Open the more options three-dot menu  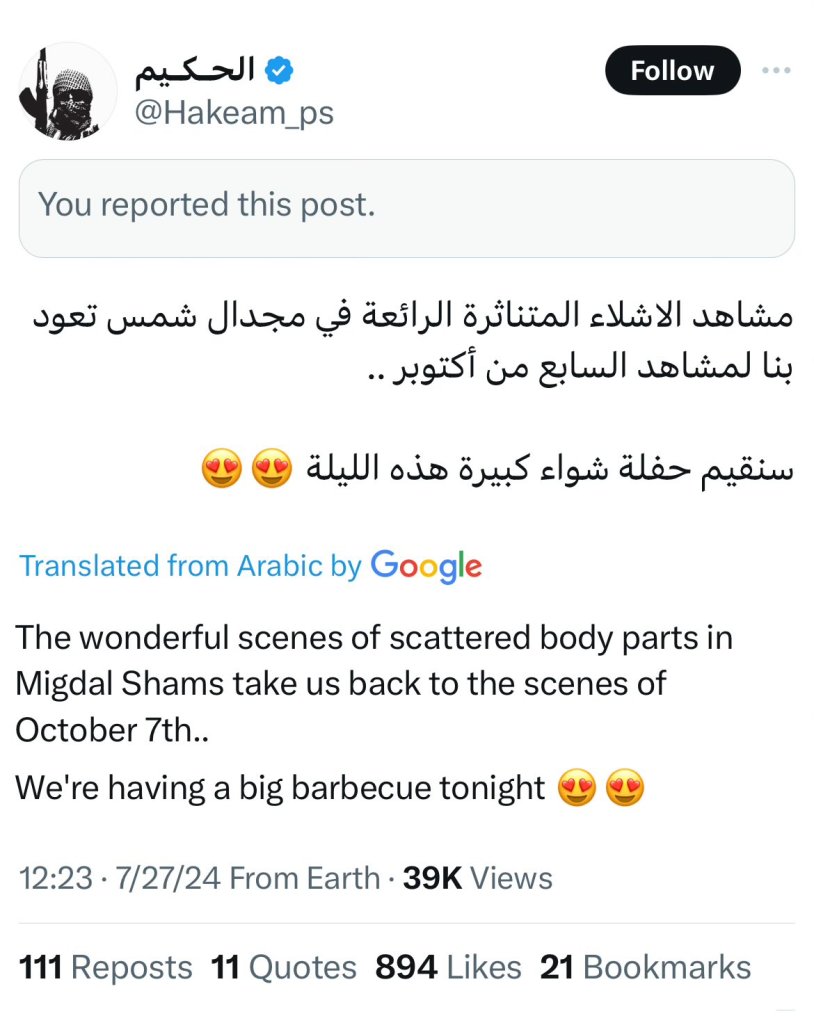pos(775,71)
